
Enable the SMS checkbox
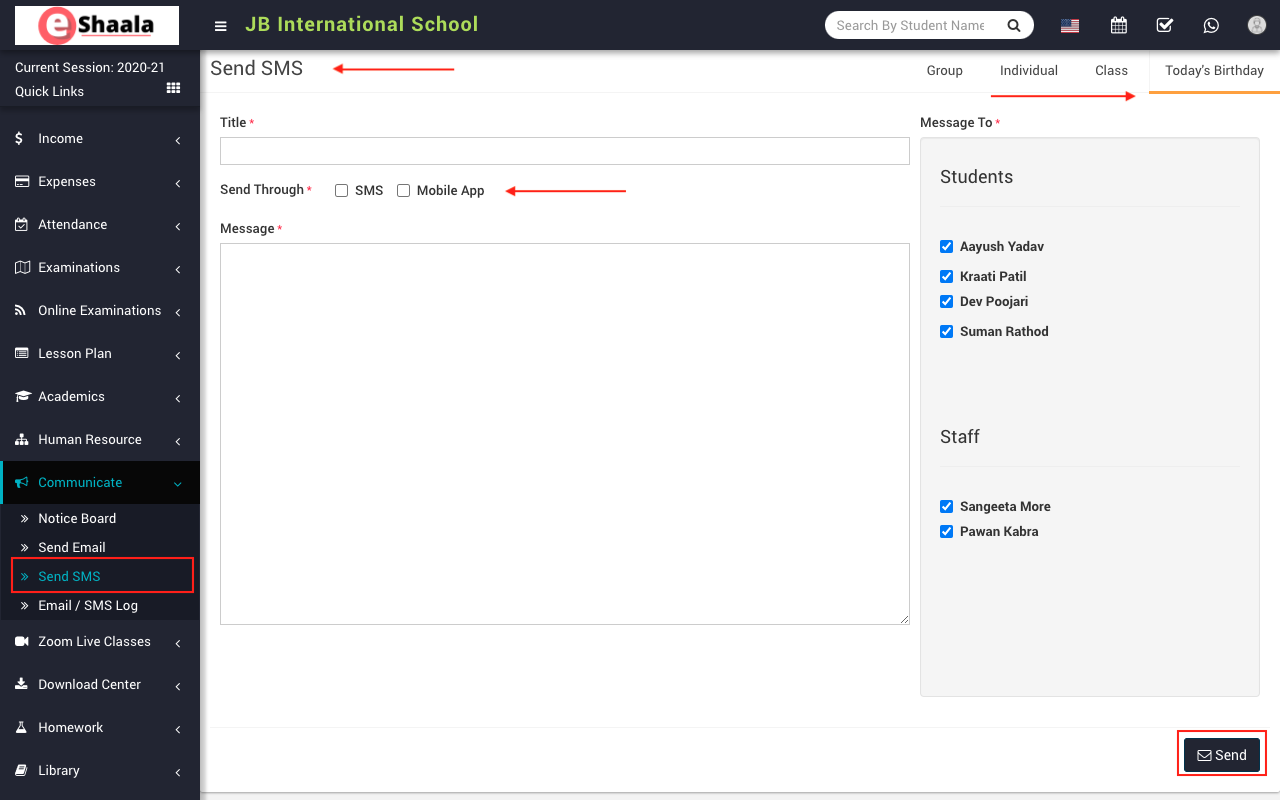[342, 191]
